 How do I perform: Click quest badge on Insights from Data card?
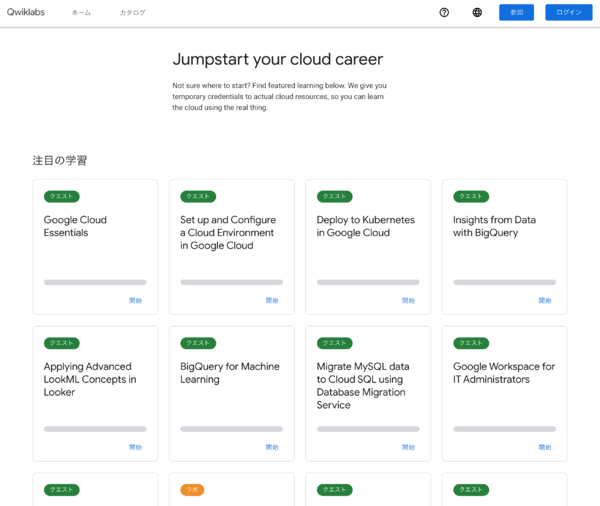tap(471, 196)
